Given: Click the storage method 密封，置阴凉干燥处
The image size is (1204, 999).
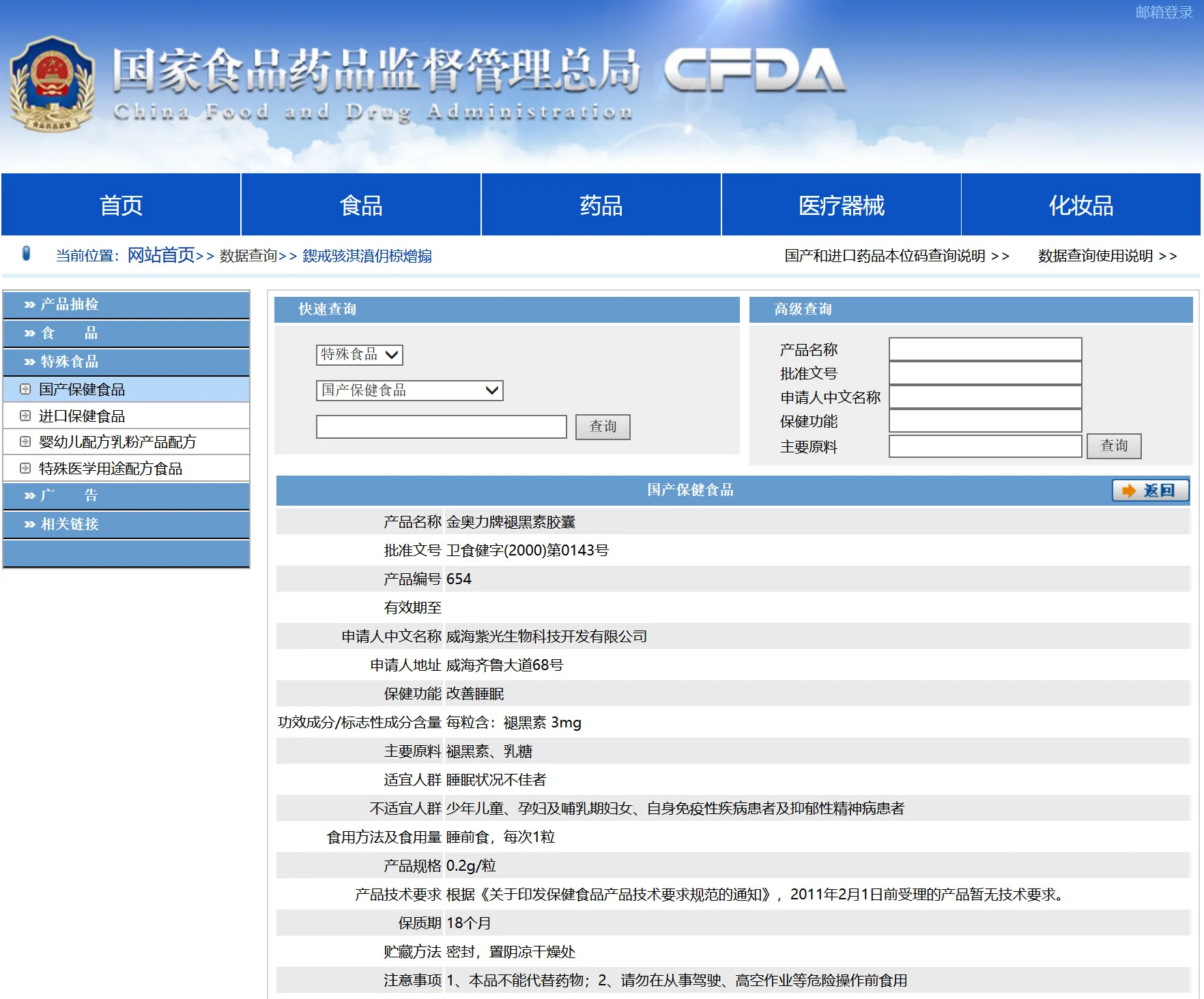Looking at the screenshot, I should pyautogui.click(x=511, y=952).
